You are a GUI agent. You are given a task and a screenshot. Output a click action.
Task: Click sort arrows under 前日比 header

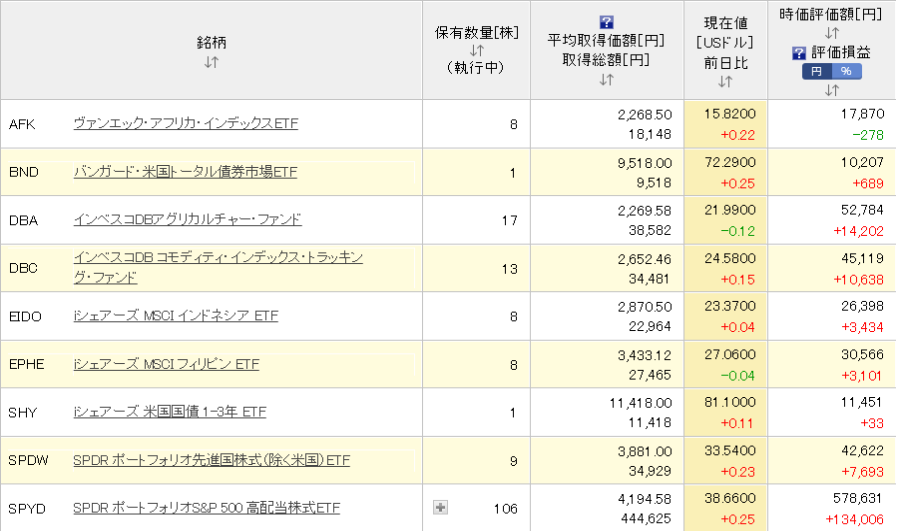click(x=724, y=81)
